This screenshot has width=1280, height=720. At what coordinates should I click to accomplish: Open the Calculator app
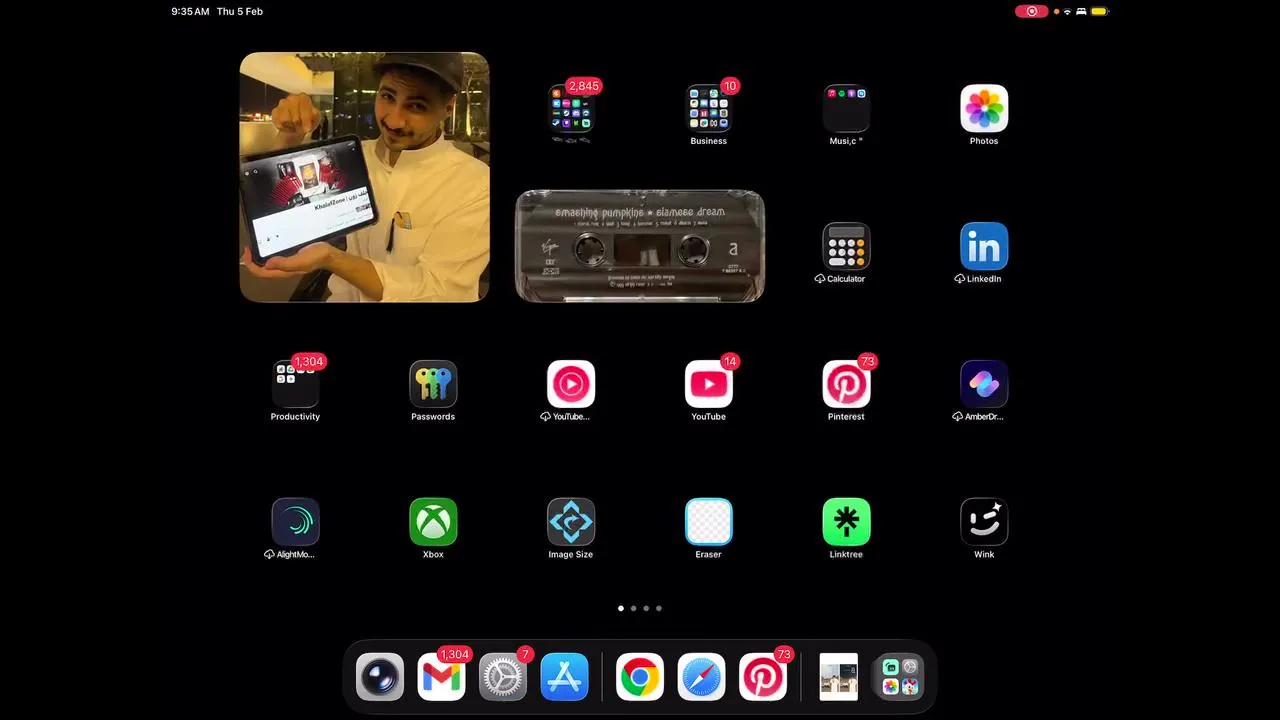846,246
